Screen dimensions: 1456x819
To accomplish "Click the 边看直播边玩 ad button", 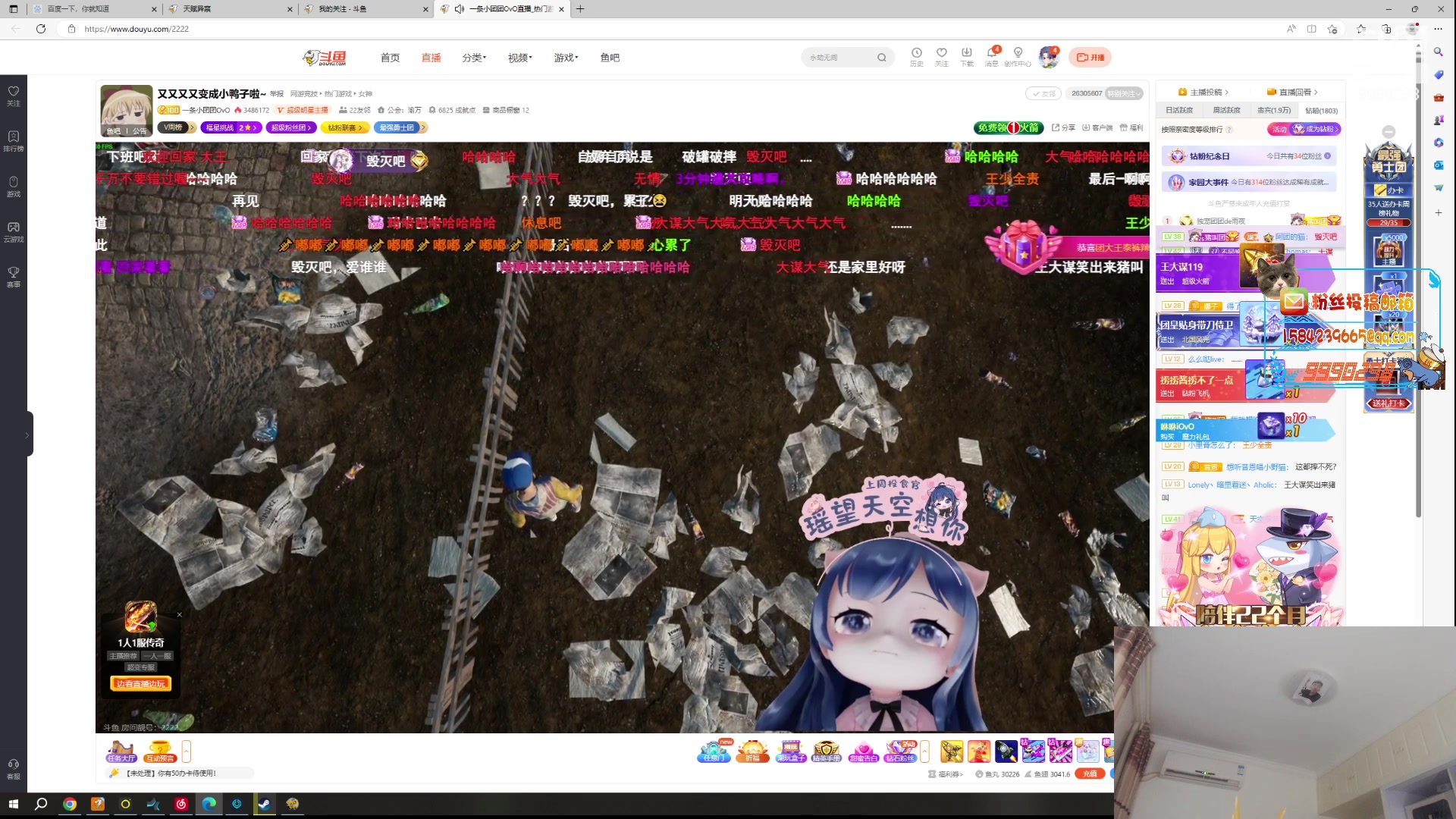I will 140,684.
